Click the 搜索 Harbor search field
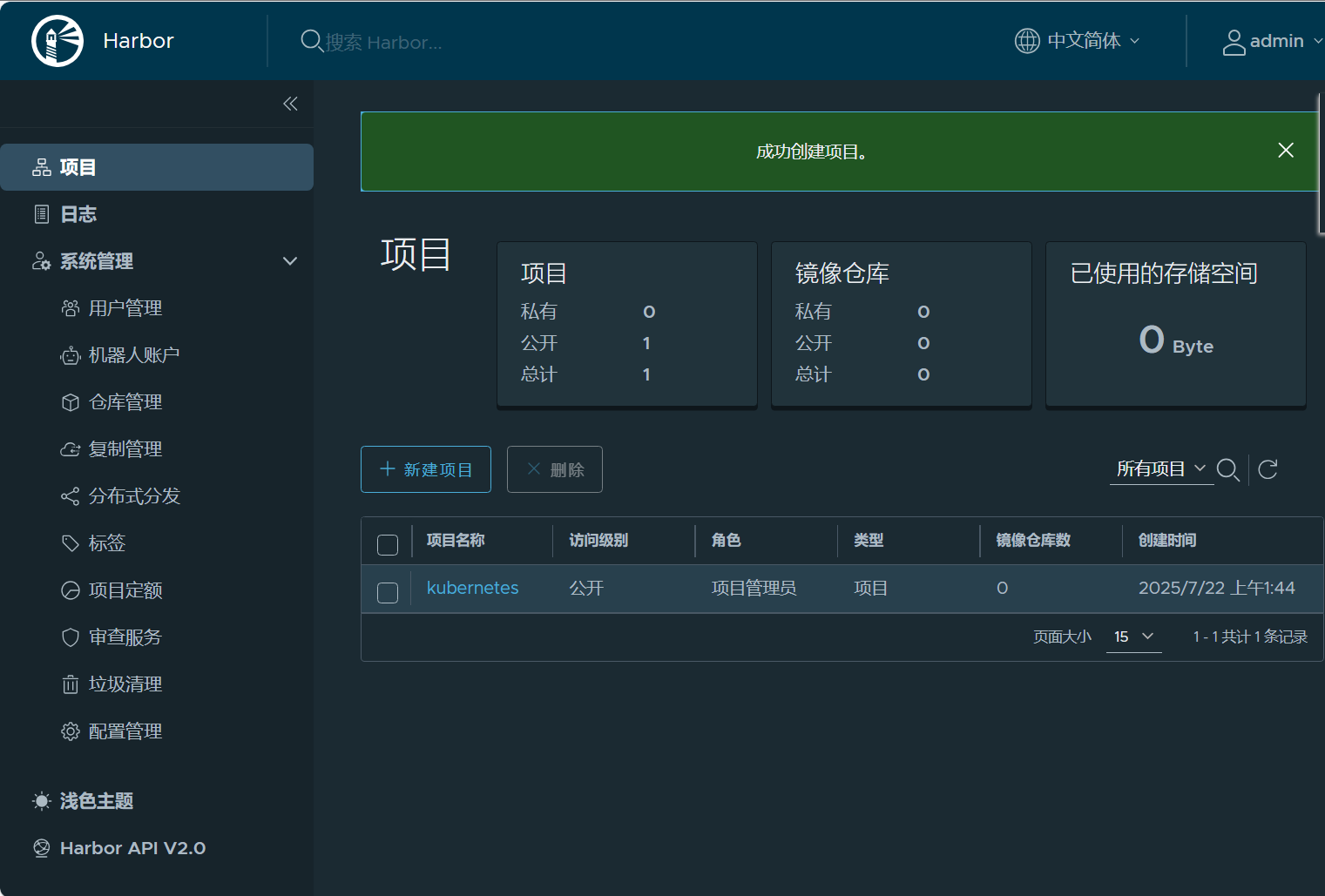The image size is (1325, 896). tap(383, 42)
